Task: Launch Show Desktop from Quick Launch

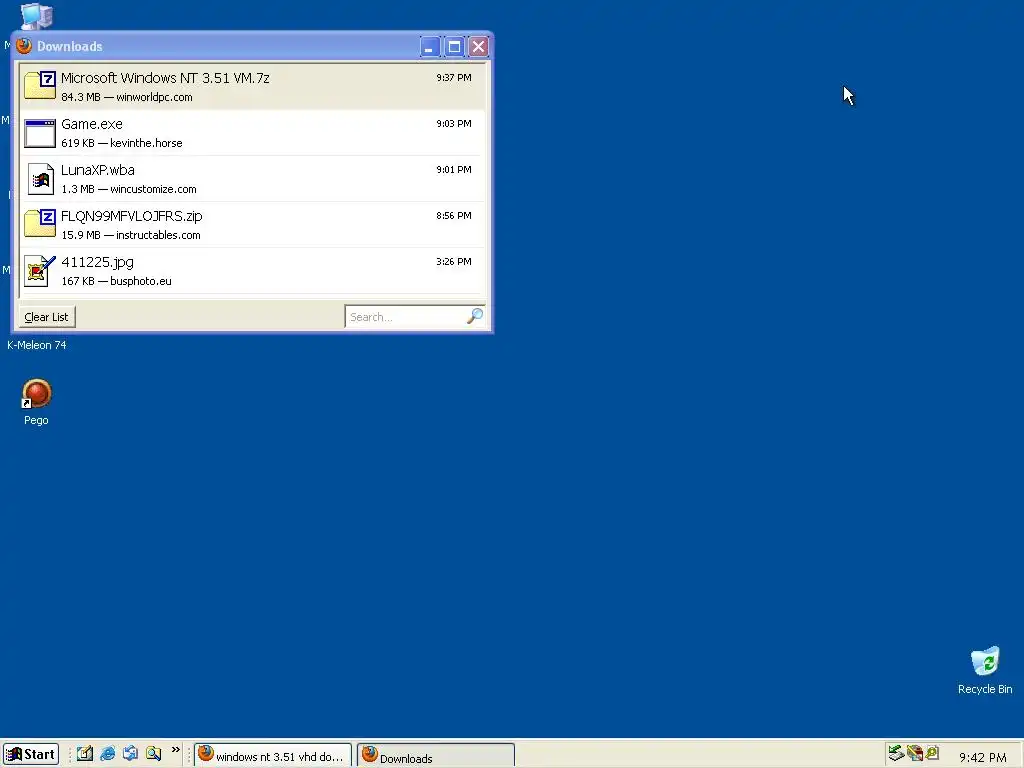Action: point(85,754)
